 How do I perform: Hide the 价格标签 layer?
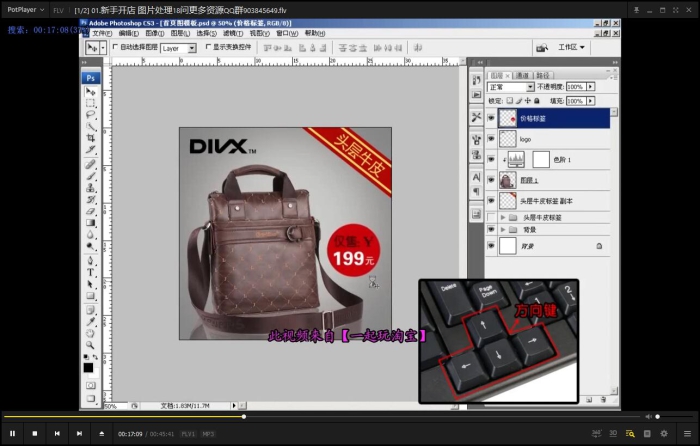[491, 118]
